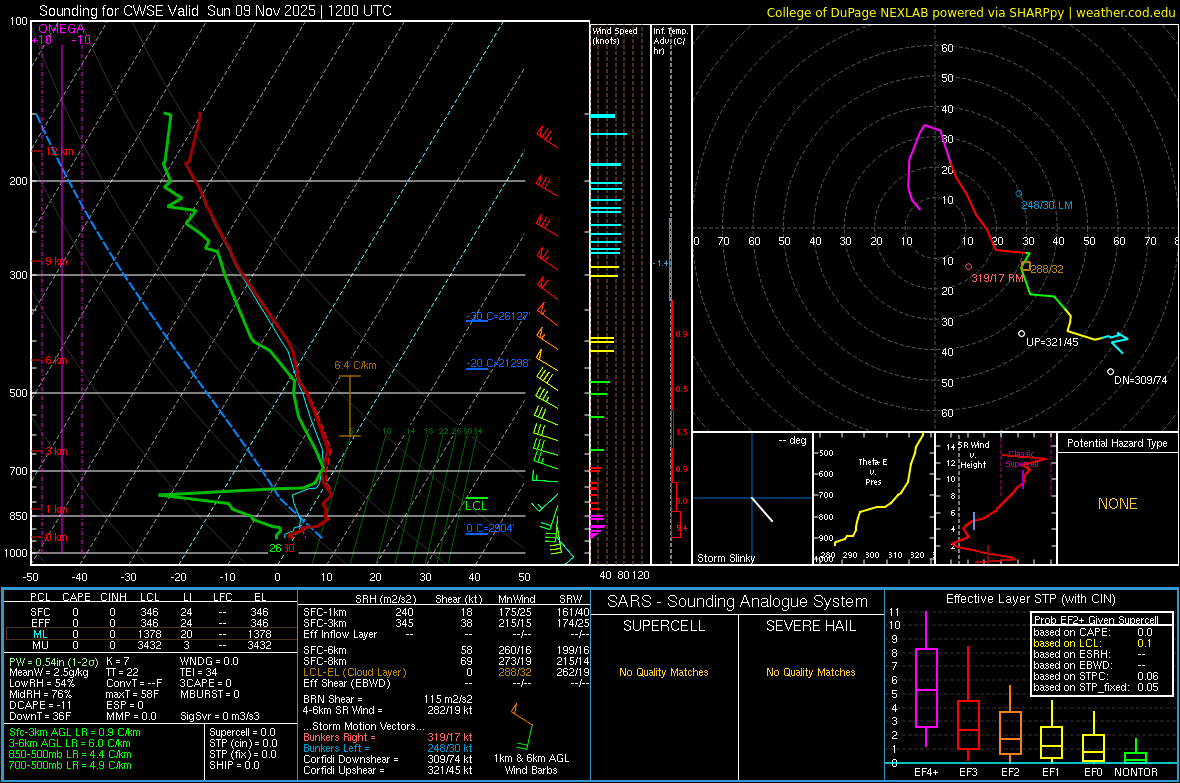
Task: Click the Classic Supercell label
Action: (1022, 459)
